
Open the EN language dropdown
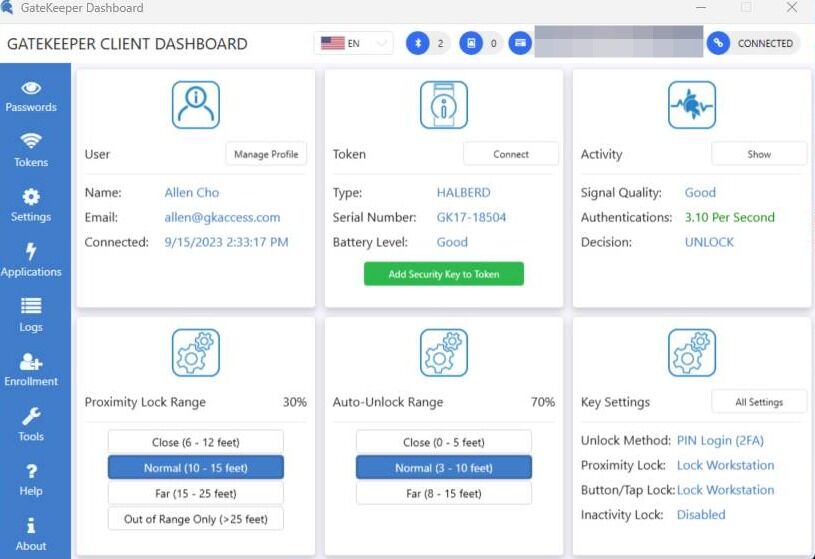pos(353,43)
